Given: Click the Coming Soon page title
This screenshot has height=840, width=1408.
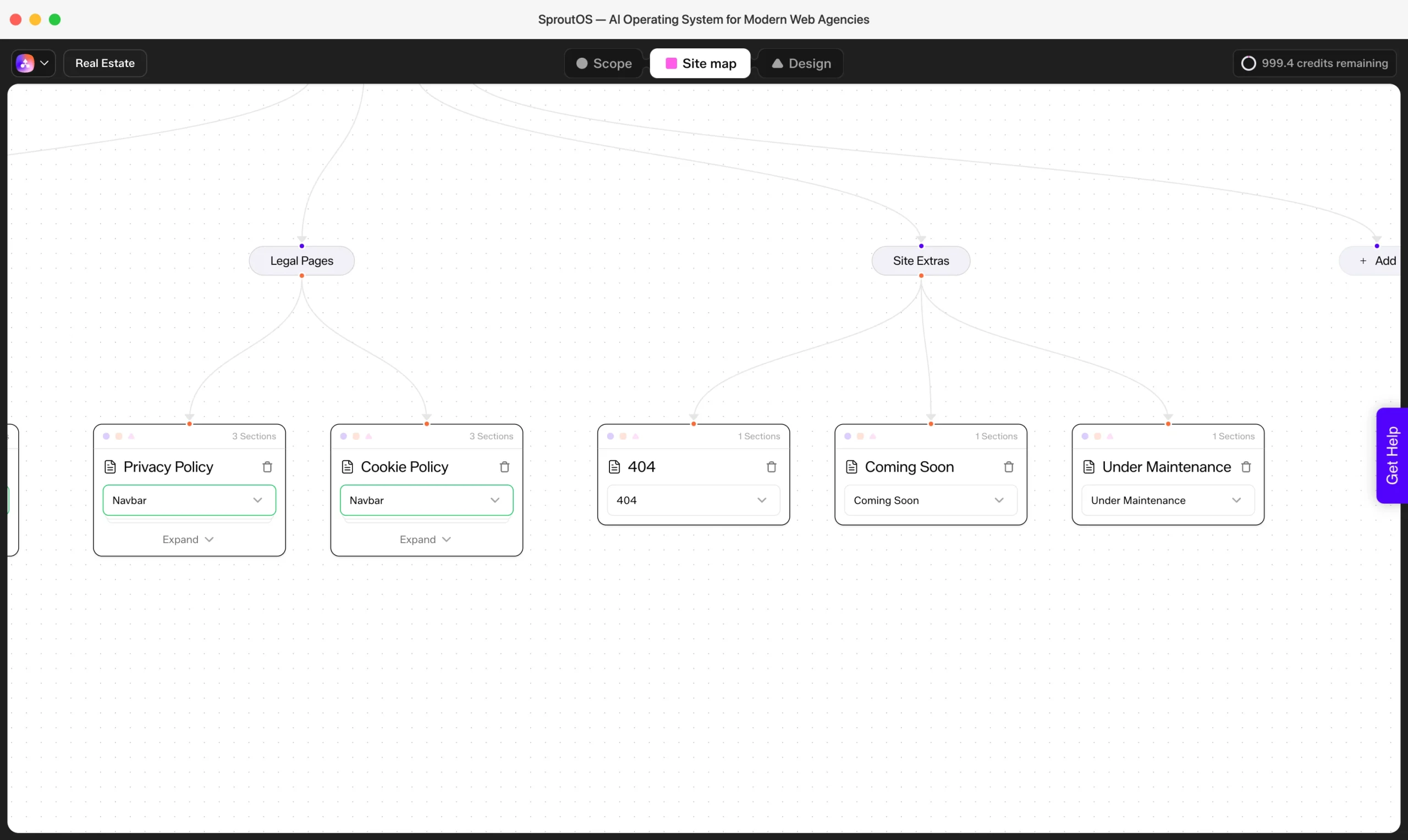Looking at the screenshot, I should pyautogui.click(x=909, y=467).
